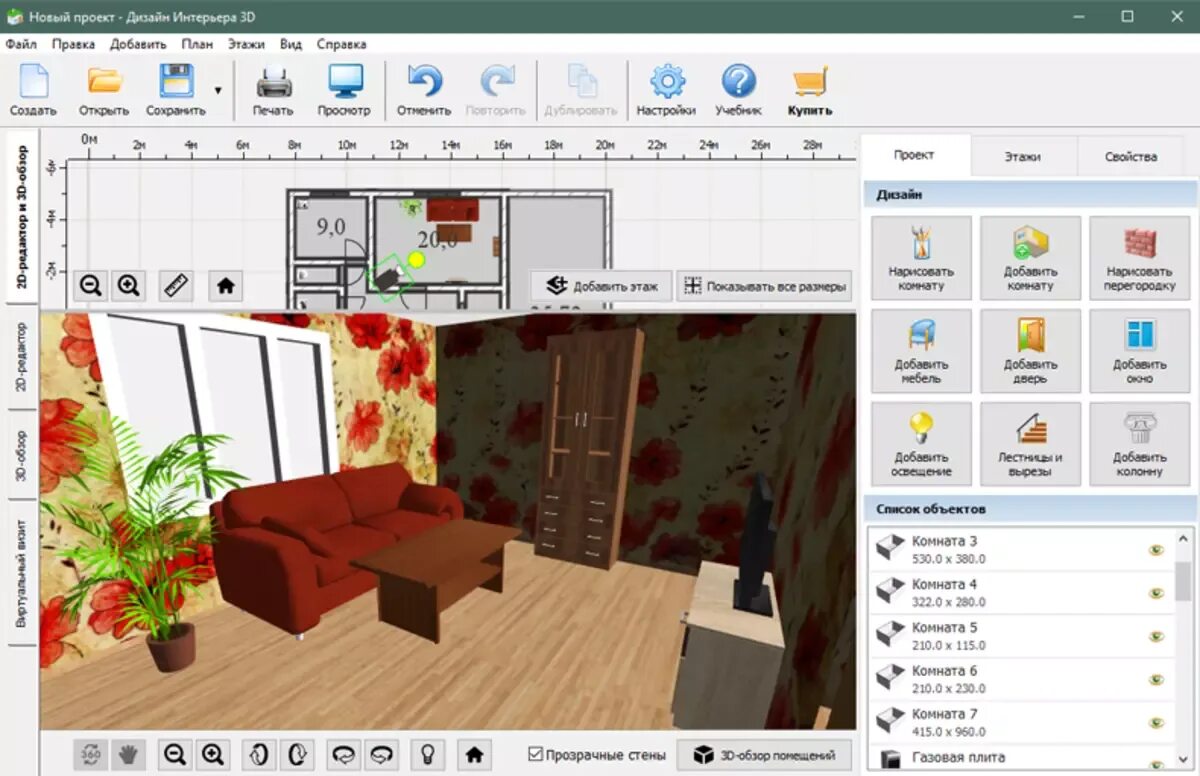Toggle visibility eye for Комната 3
This screenshot has height=776, width=1200.
(x=1156, y=550)
